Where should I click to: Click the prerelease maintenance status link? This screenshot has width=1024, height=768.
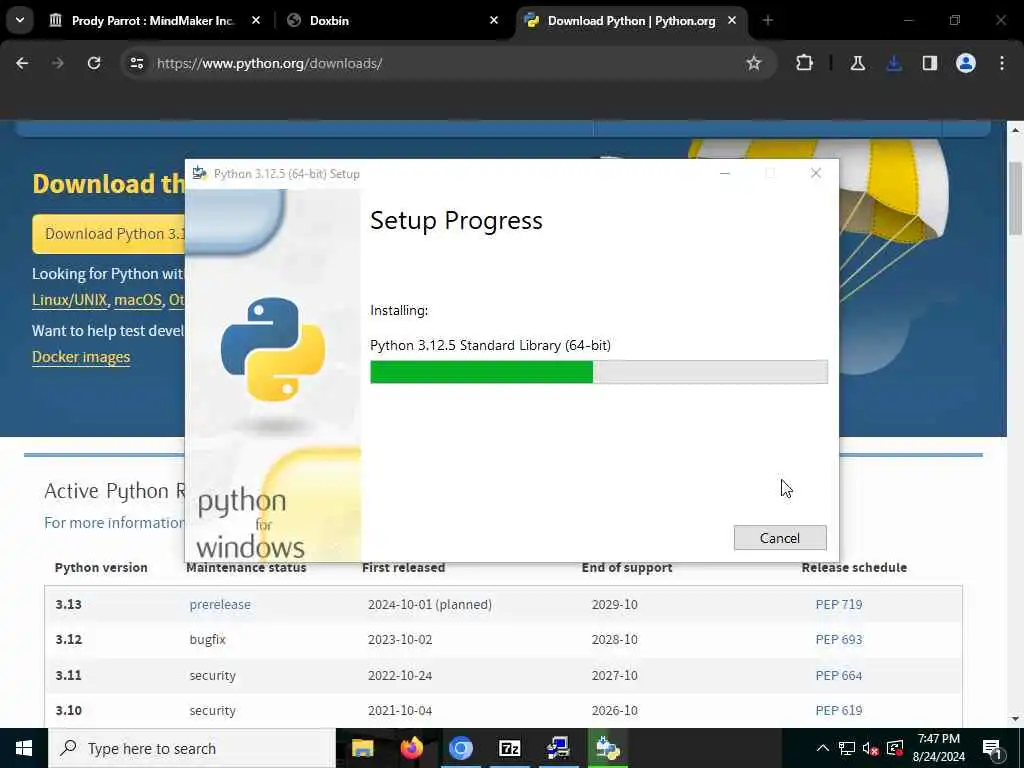point(220,604)
